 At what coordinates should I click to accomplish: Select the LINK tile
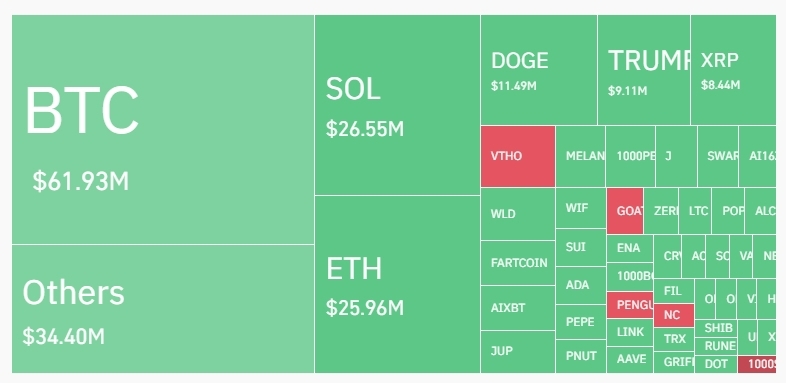click(x=630, y=332)
